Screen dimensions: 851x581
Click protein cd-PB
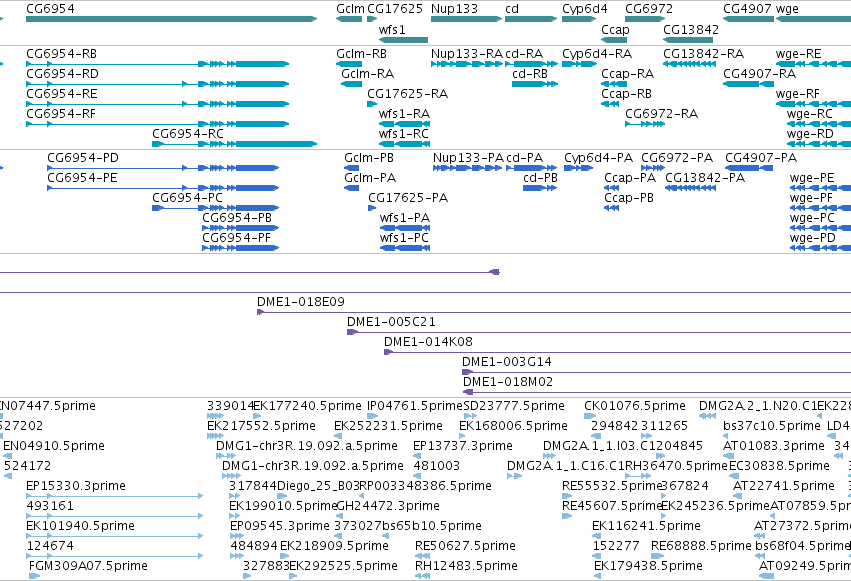(540, 188)
